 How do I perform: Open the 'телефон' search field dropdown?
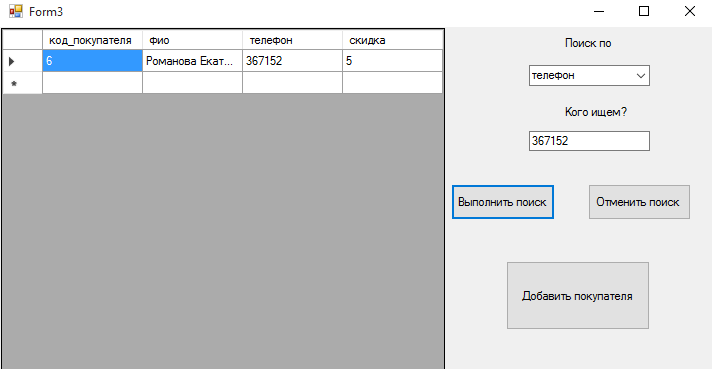pos(641,76)
